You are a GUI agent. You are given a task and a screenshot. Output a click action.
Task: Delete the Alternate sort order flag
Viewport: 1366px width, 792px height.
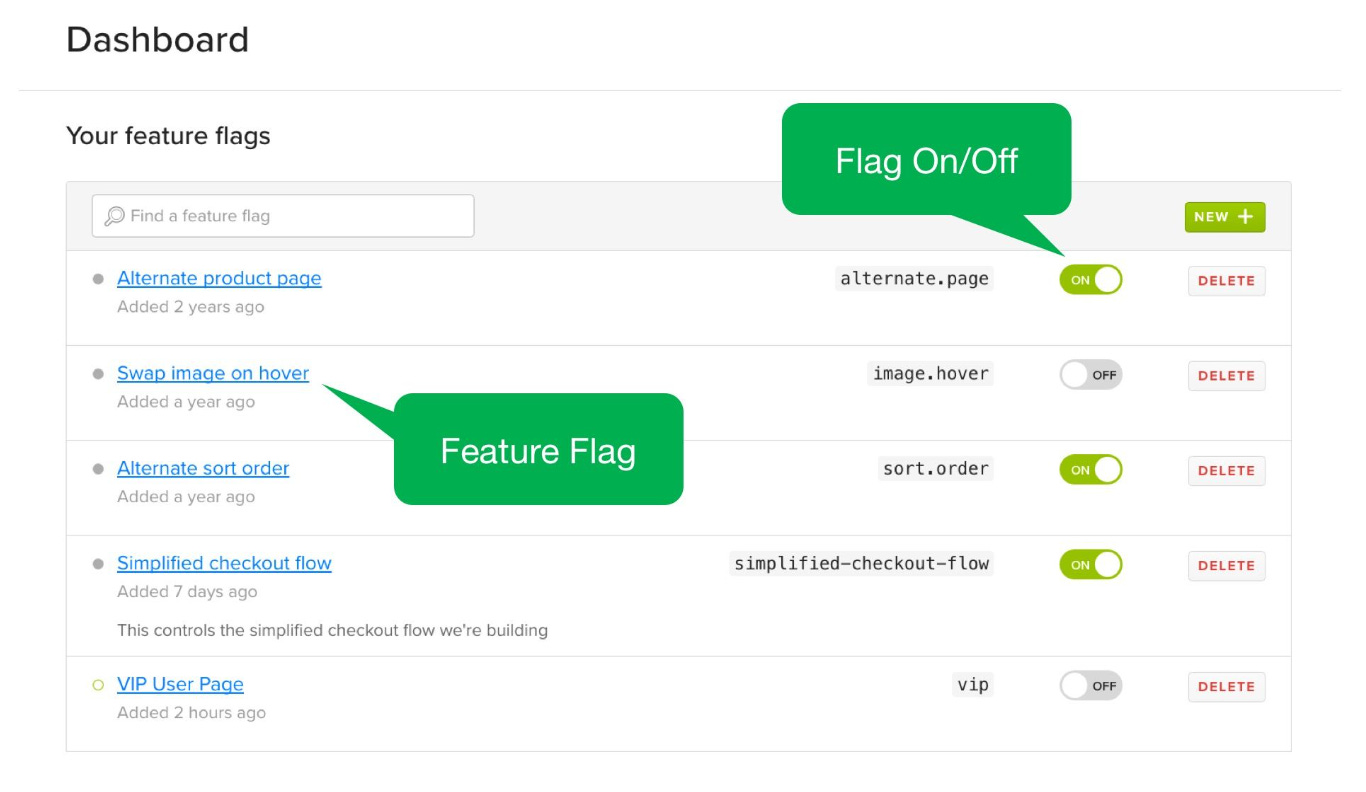coord(1226,470)
